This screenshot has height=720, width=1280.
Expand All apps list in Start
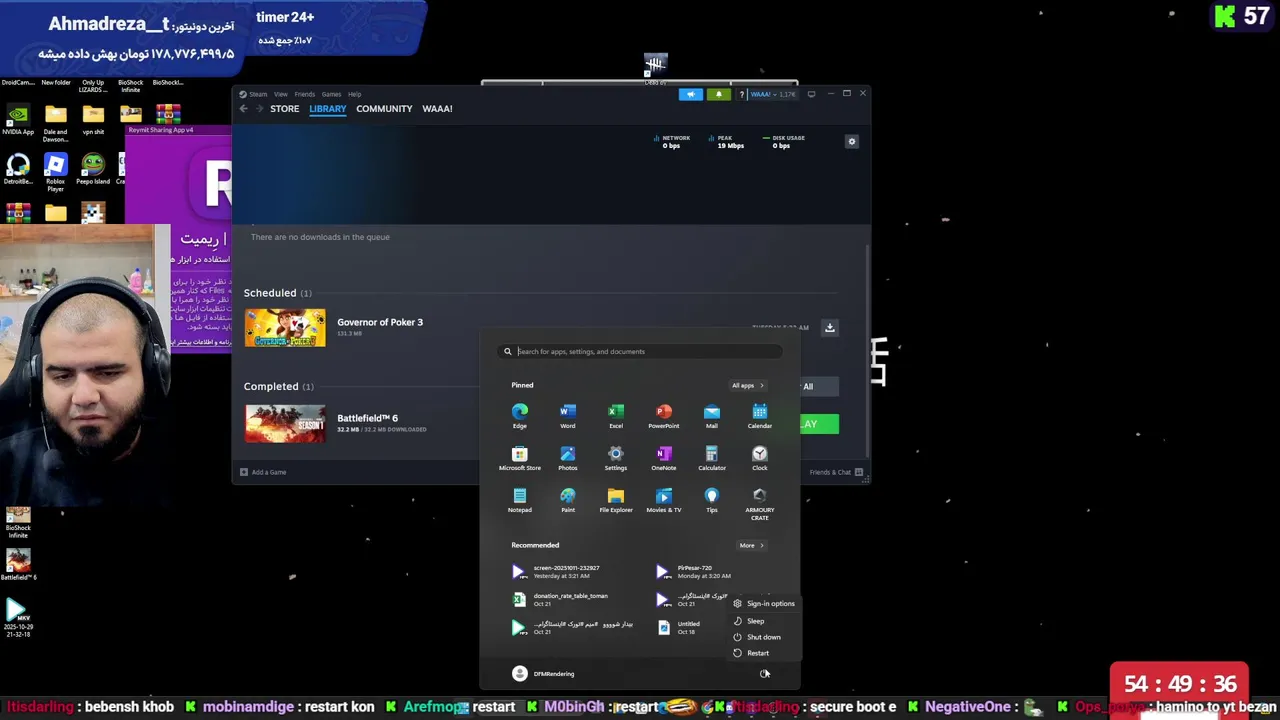[x=747, y=386]
